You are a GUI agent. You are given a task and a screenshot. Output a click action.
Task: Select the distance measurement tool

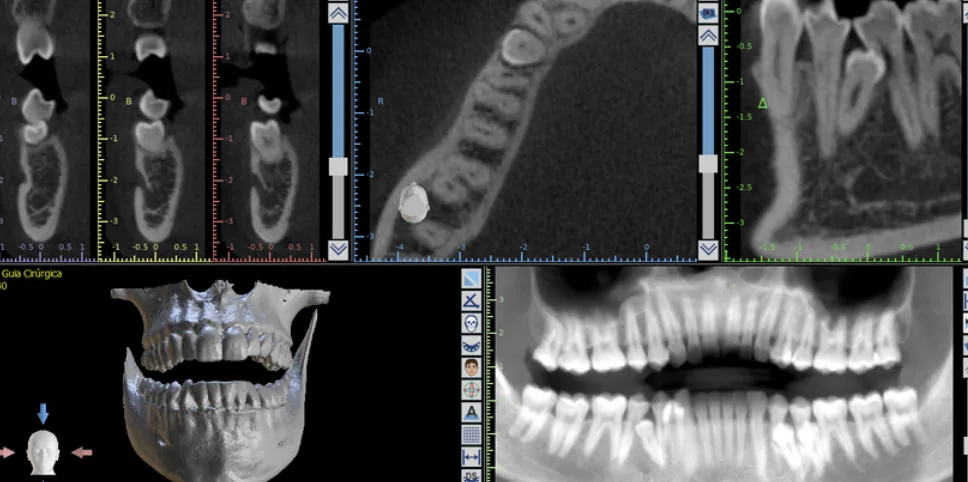pos(472,457)
